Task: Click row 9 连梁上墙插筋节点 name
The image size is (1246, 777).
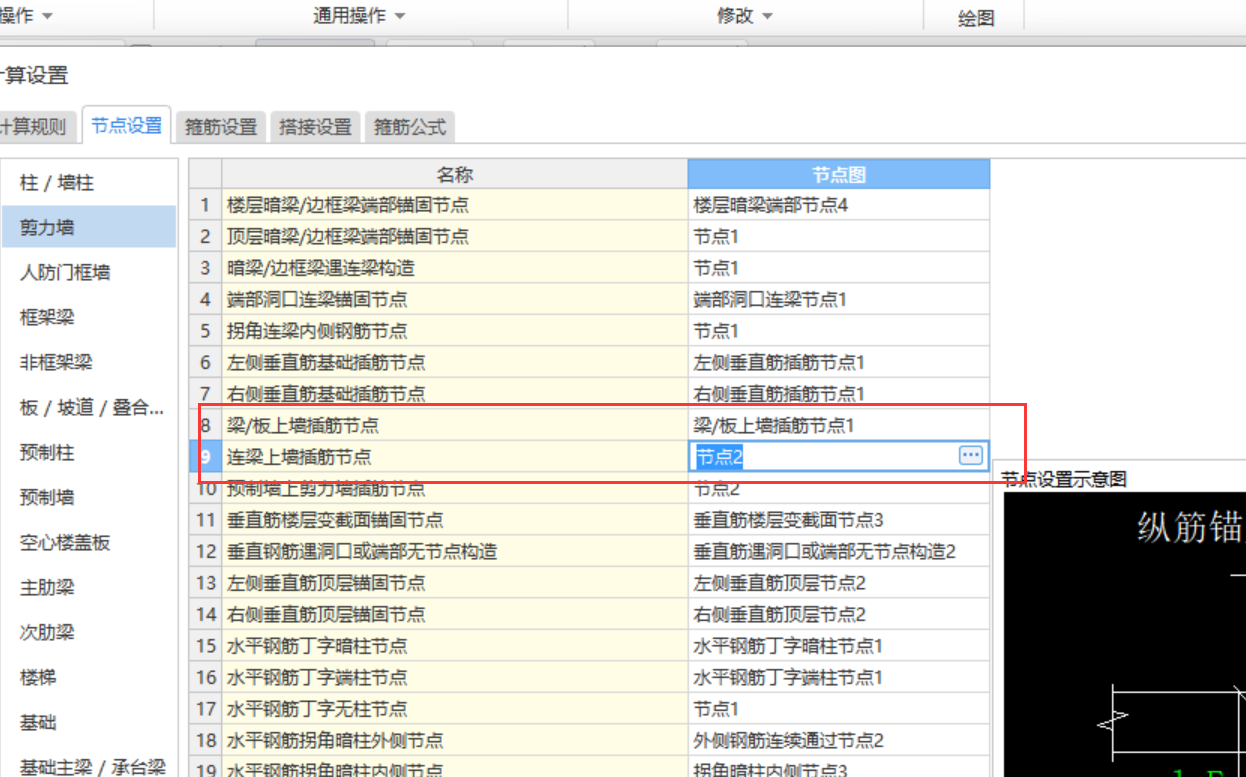Action: [455, 457]
